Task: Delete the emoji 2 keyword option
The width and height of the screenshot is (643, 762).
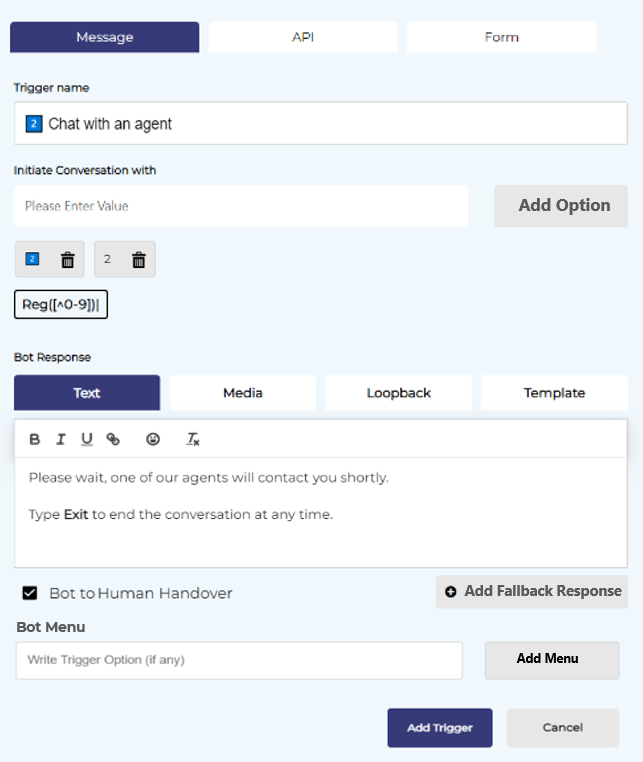Action: pos(68,260)
